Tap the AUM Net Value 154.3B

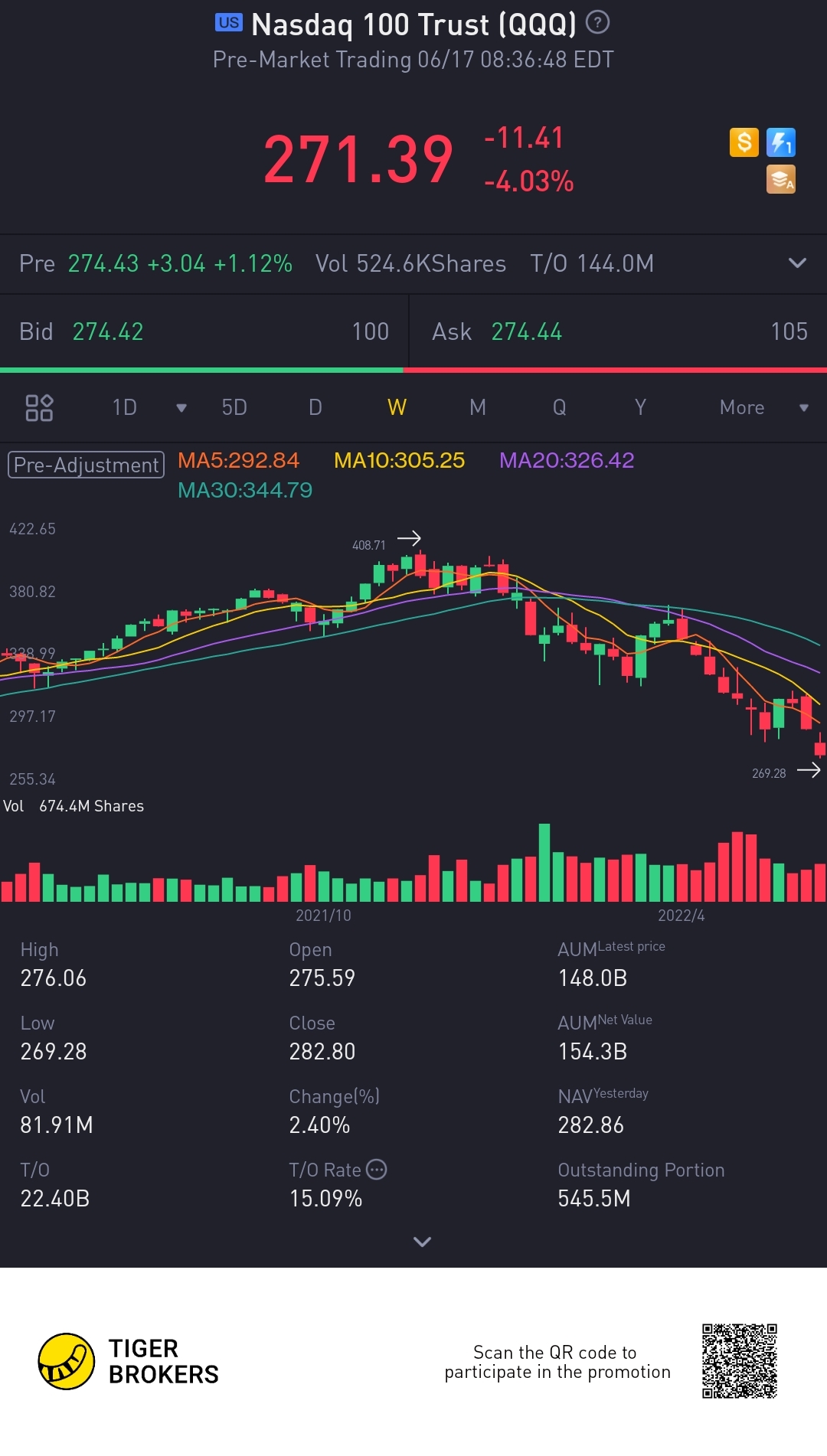[x=593, y=1051]
